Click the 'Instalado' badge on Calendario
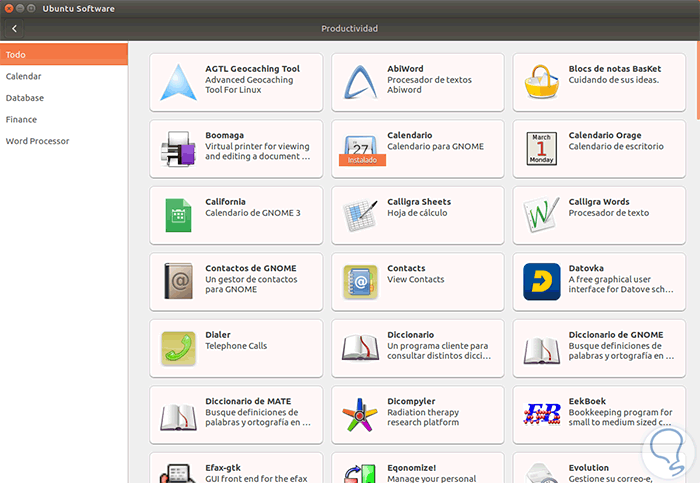 362,160
